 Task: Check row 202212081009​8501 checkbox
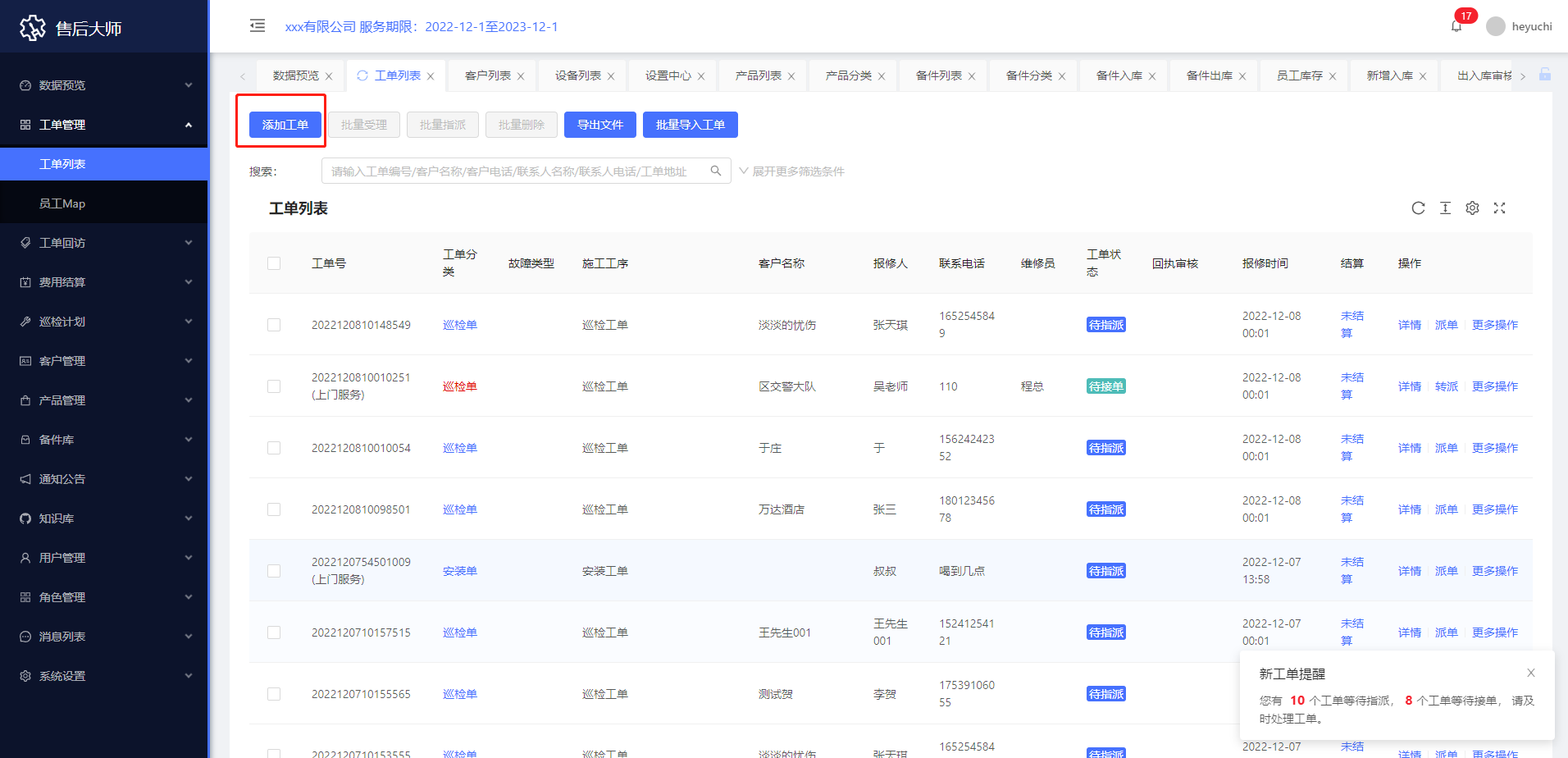click(274, 509)
